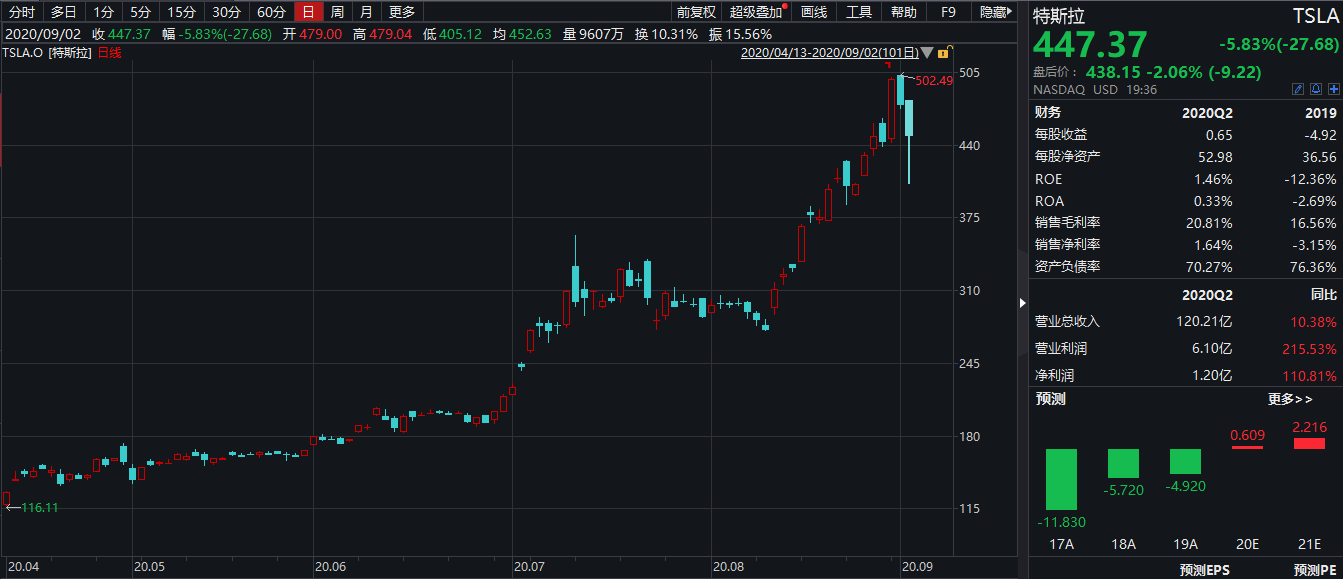Open the 超级叠加 overlay menu
The width and height of the screenshot is (1343, 579).
tap(757, 12)
